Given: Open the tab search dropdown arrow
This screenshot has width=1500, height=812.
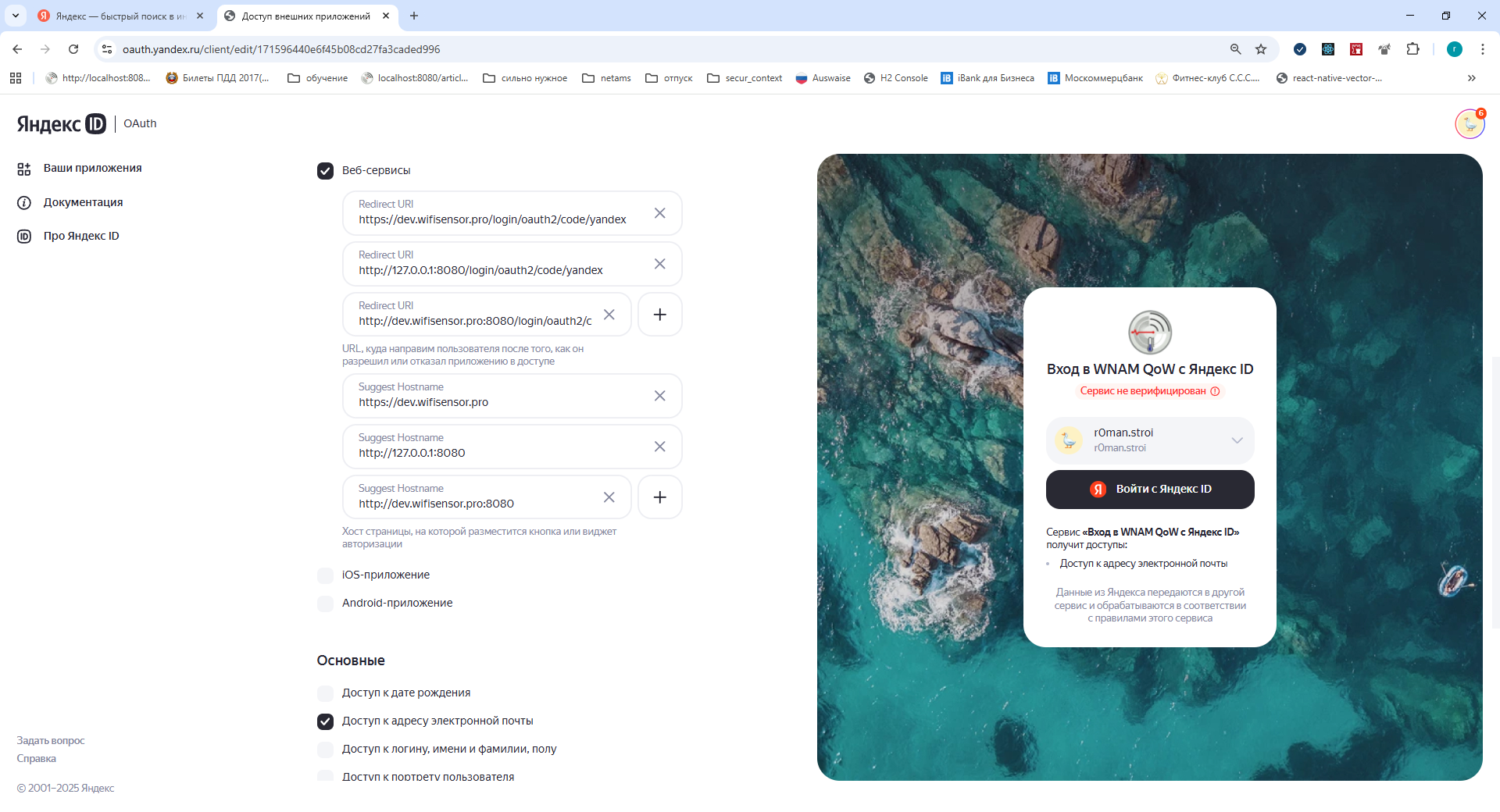Looking at the screenshot, I should (15, 16).
